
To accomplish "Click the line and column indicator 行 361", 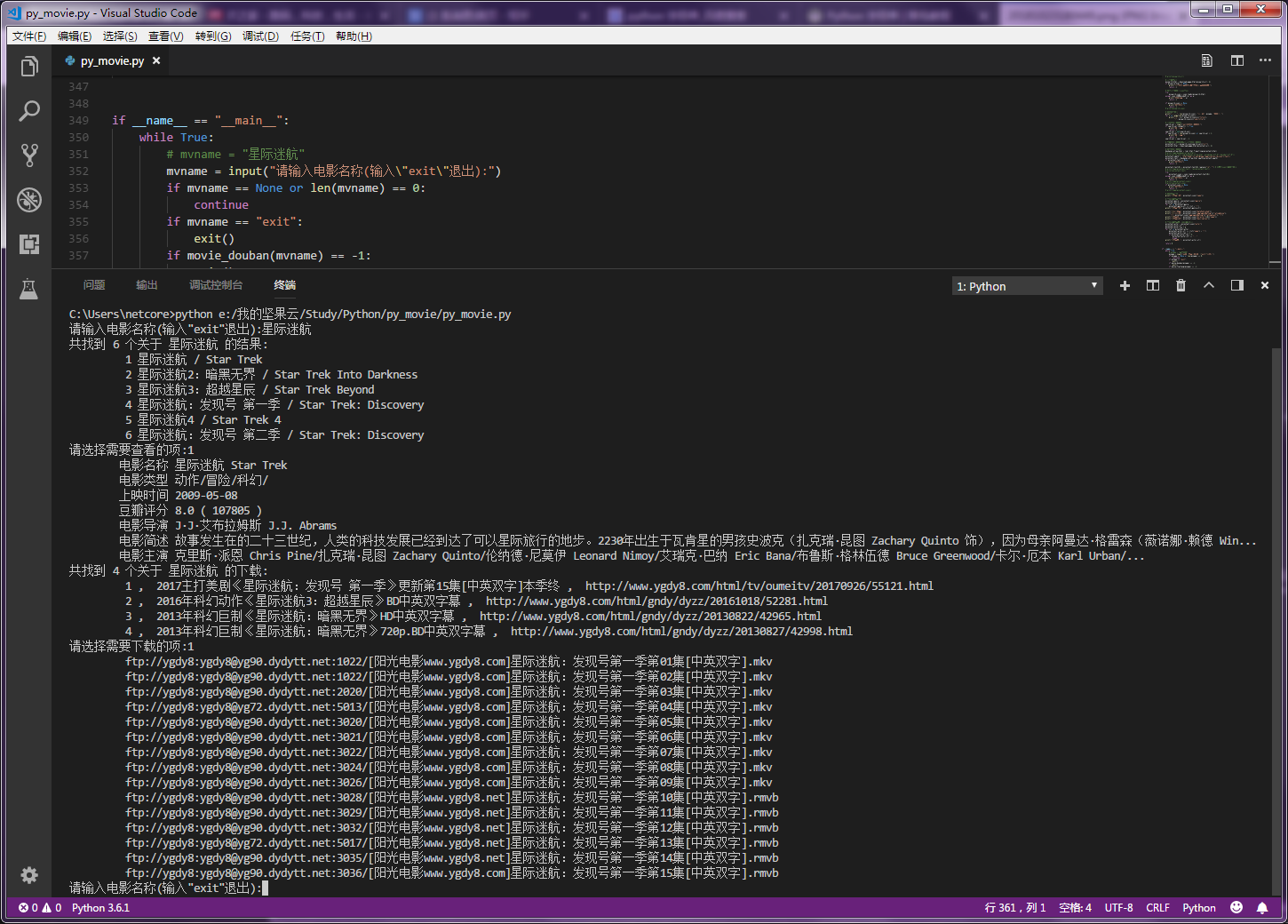I will (x=1015, y=908).
